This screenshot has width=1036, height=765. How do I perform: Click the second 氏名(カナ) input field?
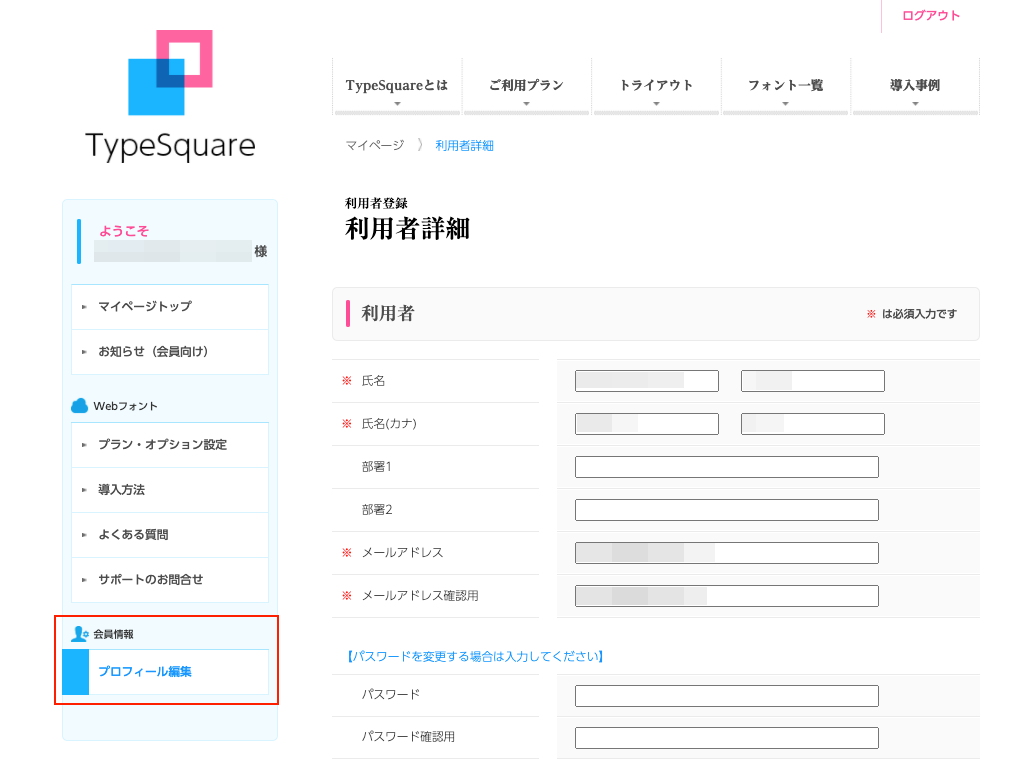click(813, 424)
